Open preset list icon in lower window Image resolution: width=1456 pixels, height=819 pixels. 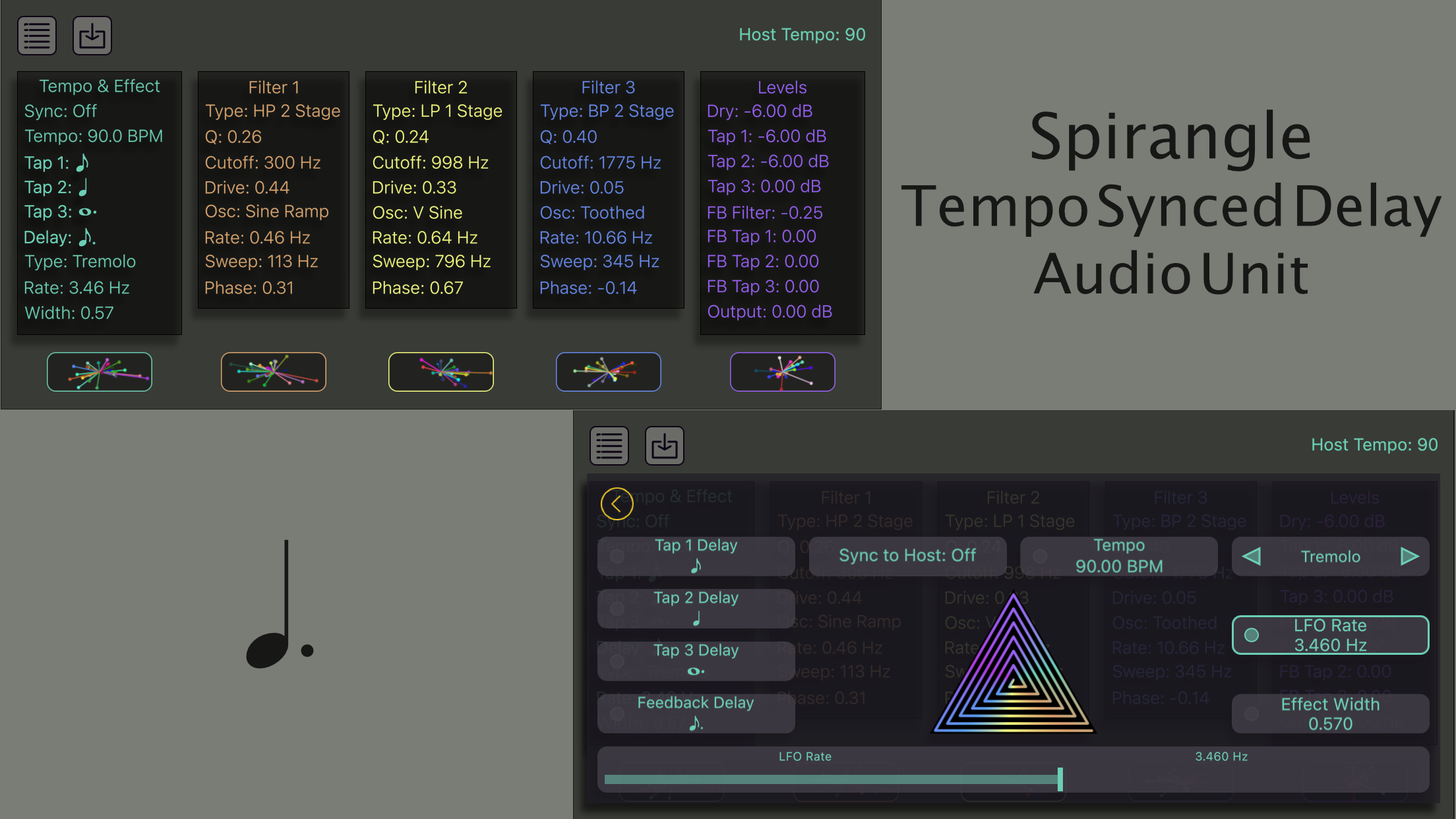pyautogui.click(x=609, y=446)
